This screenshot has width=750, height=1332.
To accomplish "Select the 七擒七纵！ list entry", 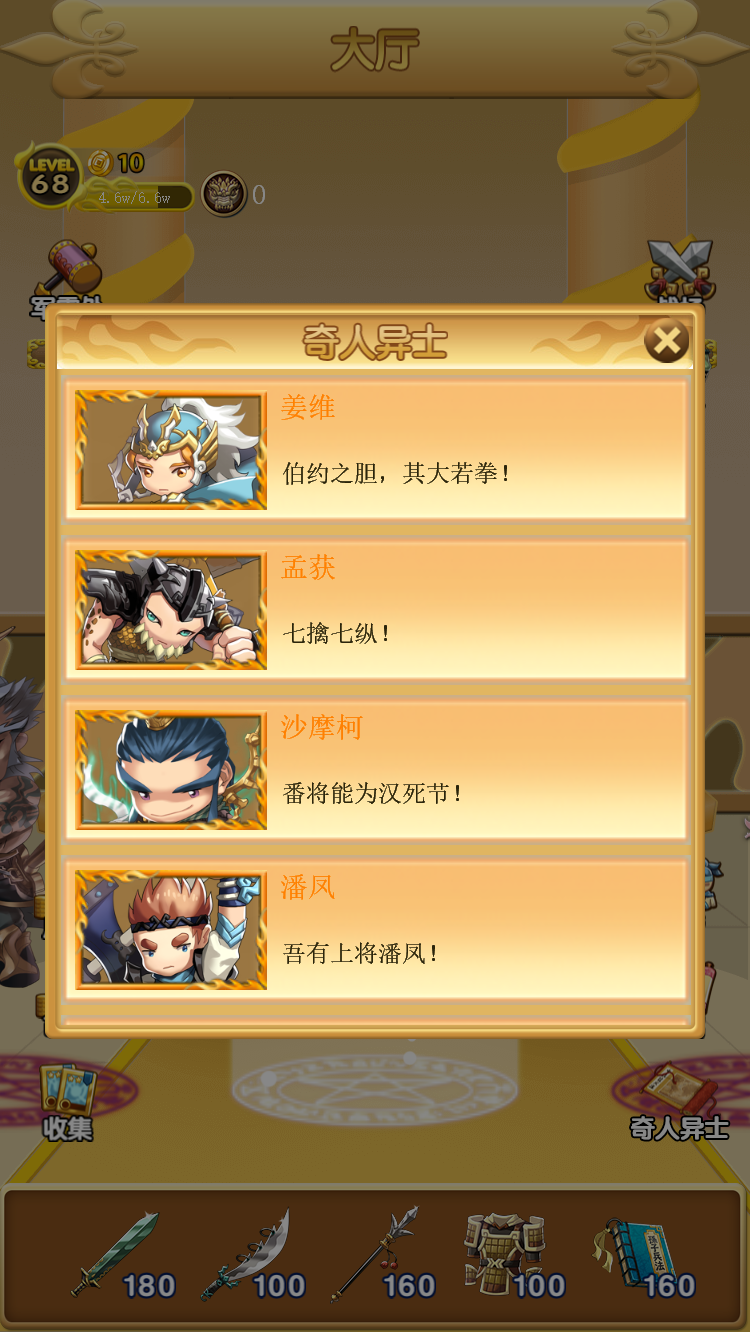I will [x=376, y=609].
